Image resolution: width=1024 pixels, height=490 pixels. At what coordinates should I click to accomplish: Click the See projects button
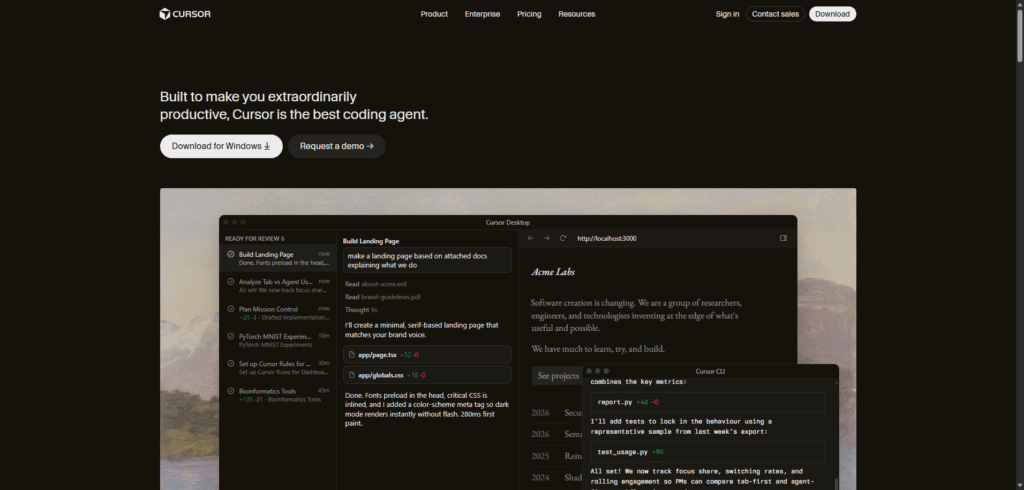pos(558,376)
